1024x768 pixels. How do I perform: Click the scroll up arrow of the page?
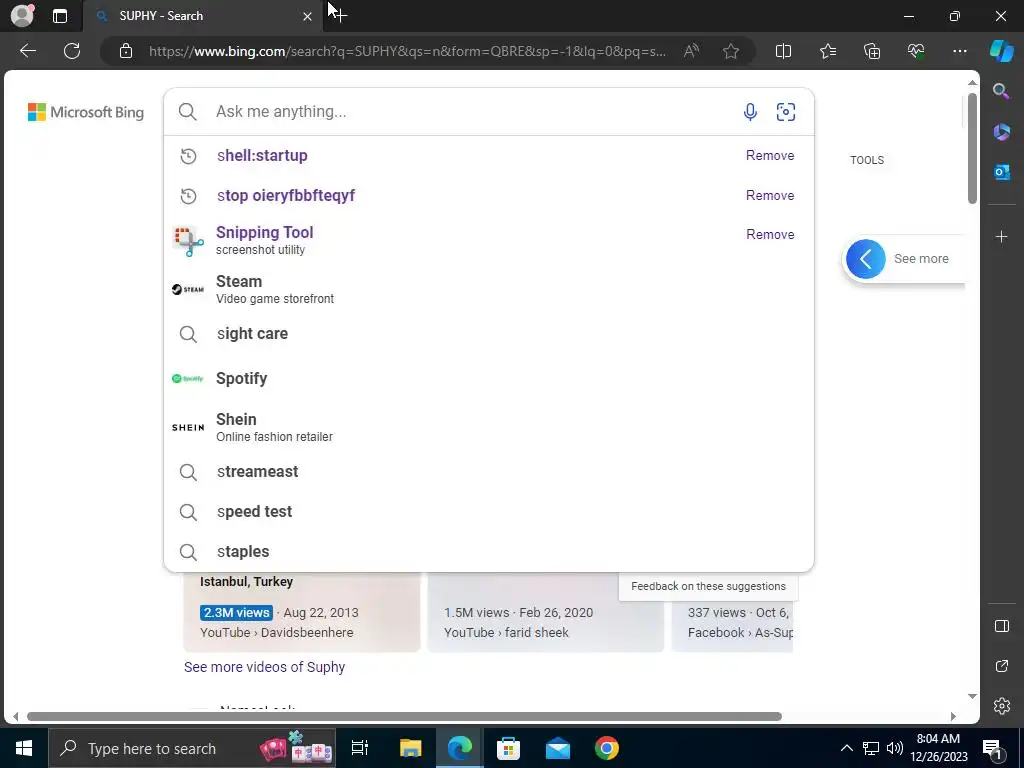(972, 82)
